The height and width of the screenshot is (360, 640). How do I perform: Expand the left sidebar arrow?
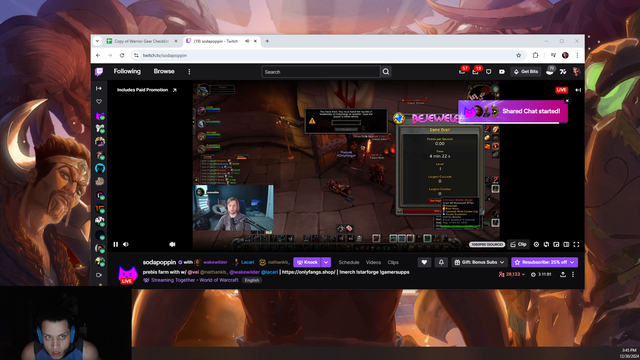click(x=99, y=88)
